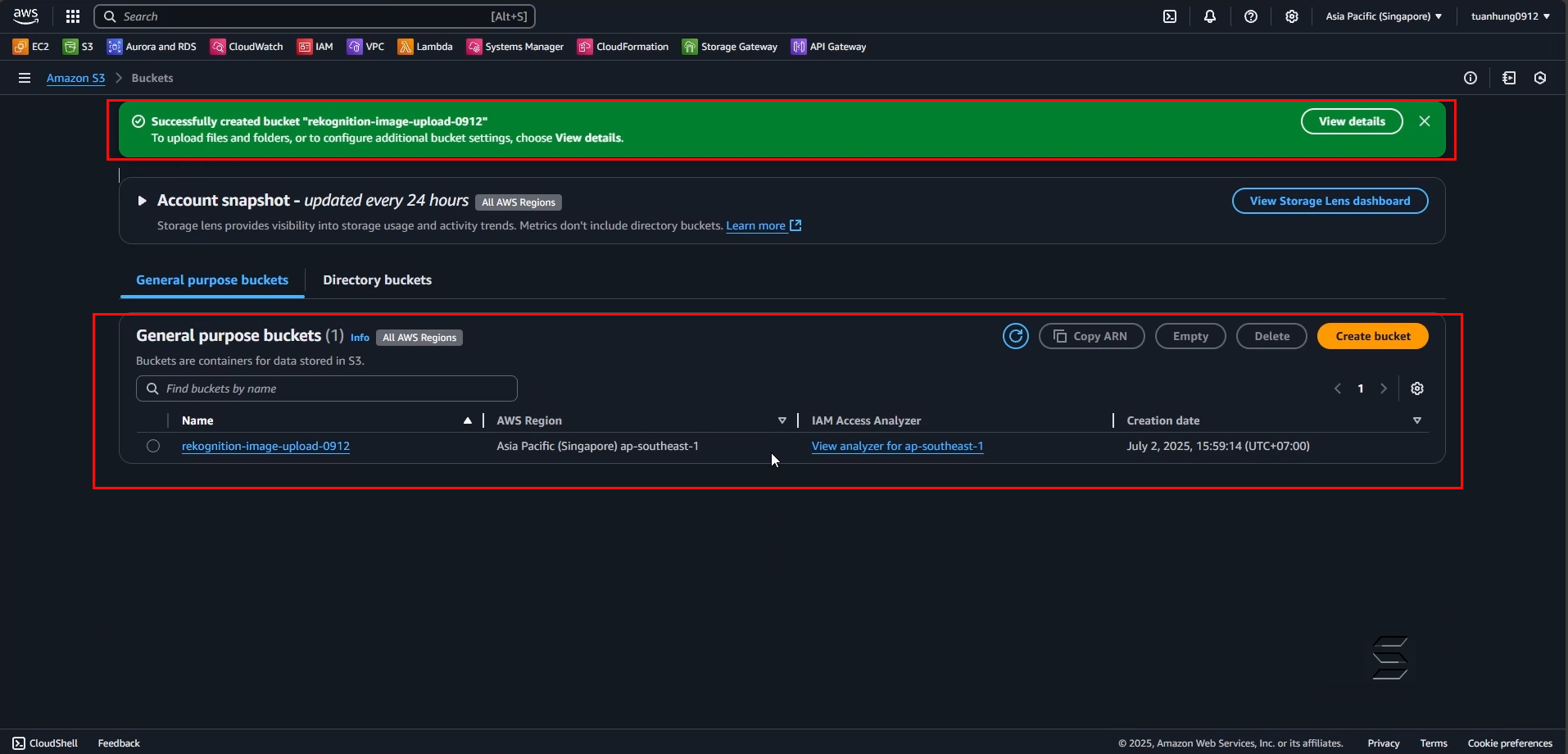This screenshot has width=1568, height=754.
Task: Click the Buckets breadcrumb text
Action: (152, 78)
